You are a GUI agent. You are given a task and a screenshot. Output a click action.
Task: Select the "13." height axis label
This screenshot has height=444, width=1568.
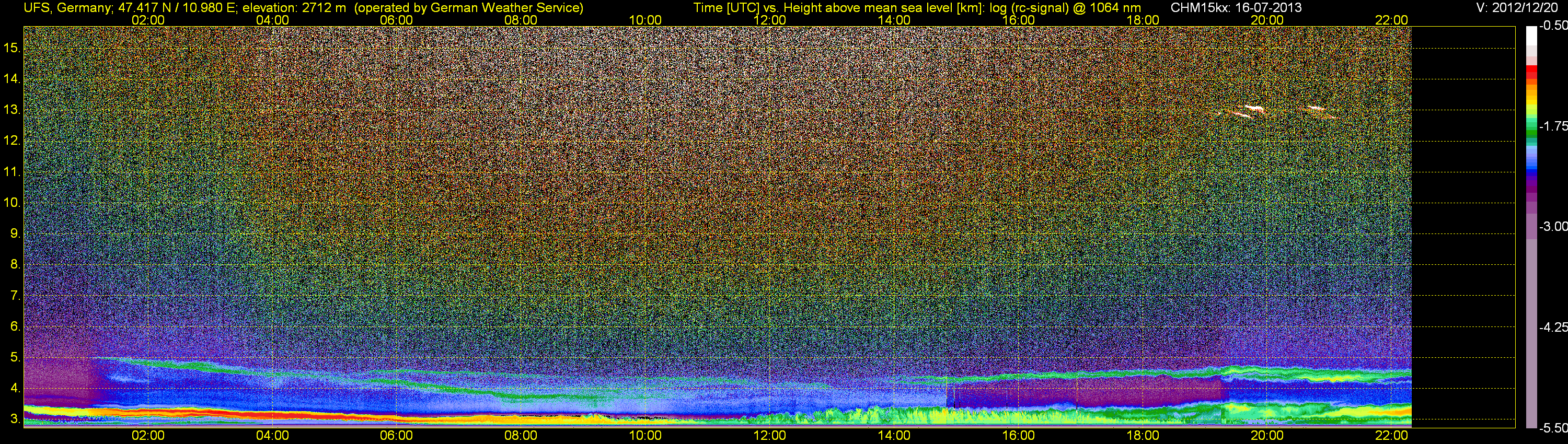(x=12, y=110)
